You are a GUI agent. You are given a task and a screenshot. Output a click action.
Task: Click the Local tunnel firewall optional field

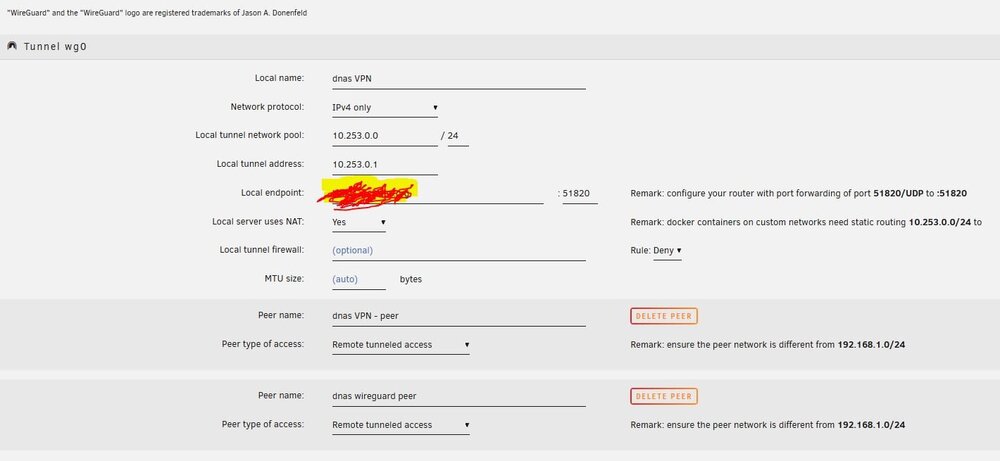point(459,251)
